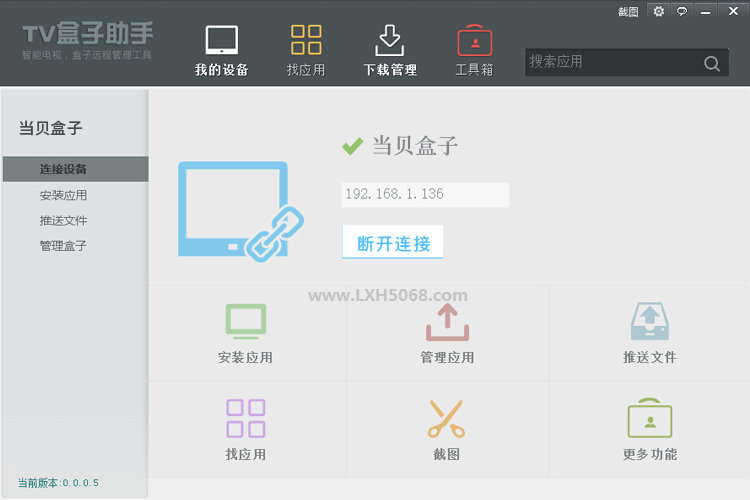Click the magnifier search icon
Image resolution: width=750 pixels, height=500 pixels.
712,63
